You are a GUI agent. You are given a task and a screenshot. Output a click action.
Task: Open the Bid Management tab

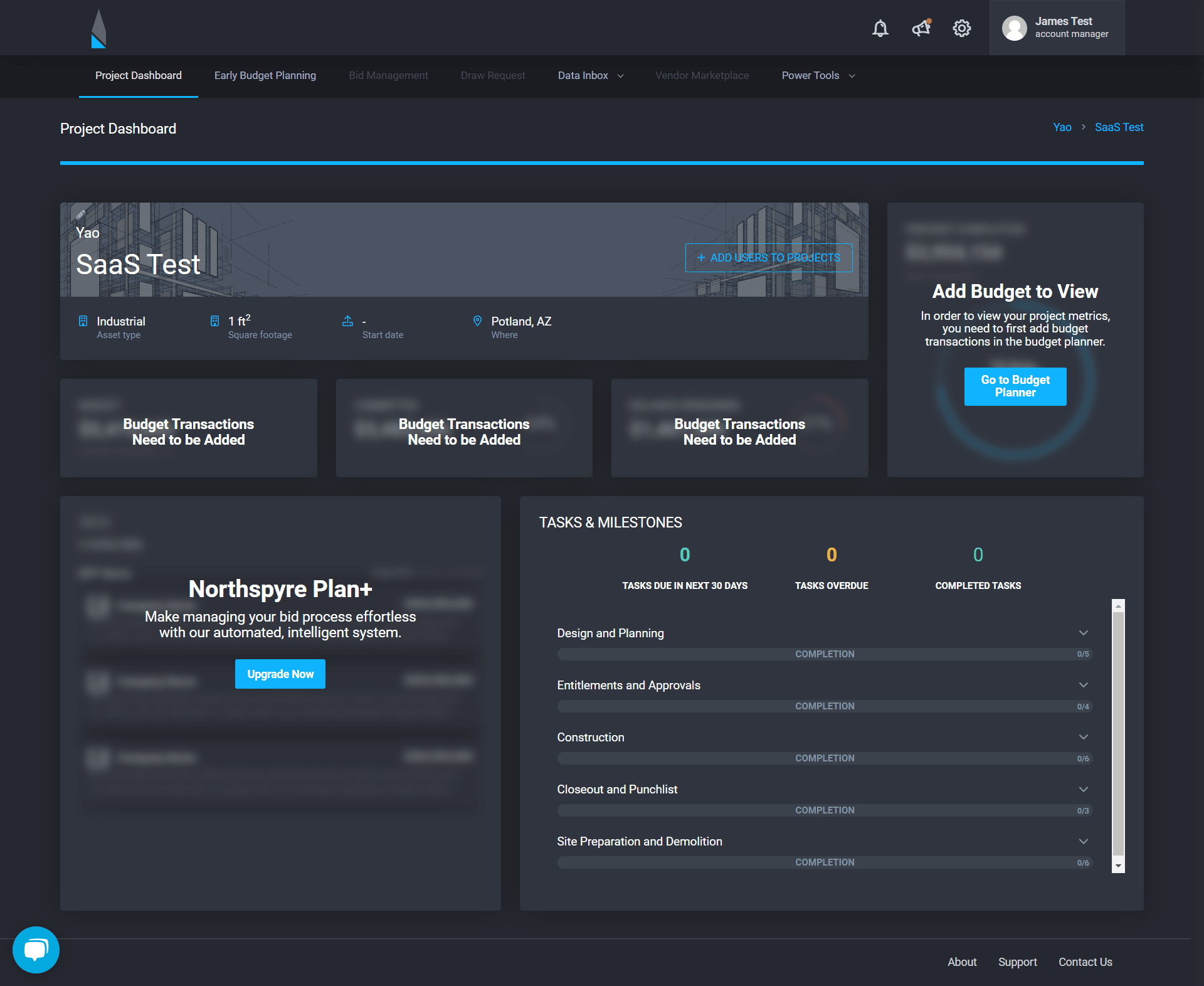388,75
